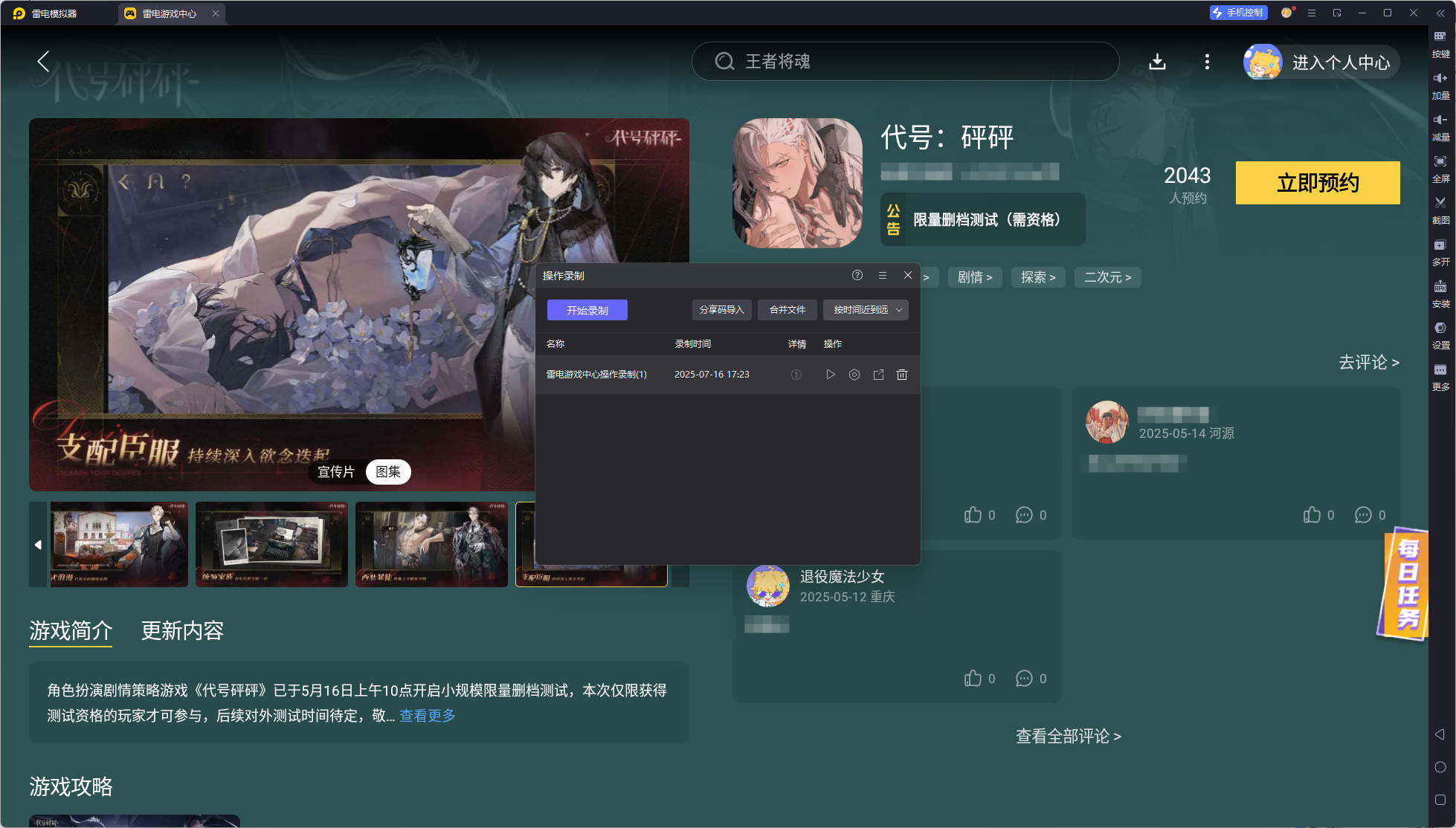The width and height of the screenshot is (1456, 828).
Task: Switch gallery to 宣传片 trailer view
Action: tap(336, 472)
